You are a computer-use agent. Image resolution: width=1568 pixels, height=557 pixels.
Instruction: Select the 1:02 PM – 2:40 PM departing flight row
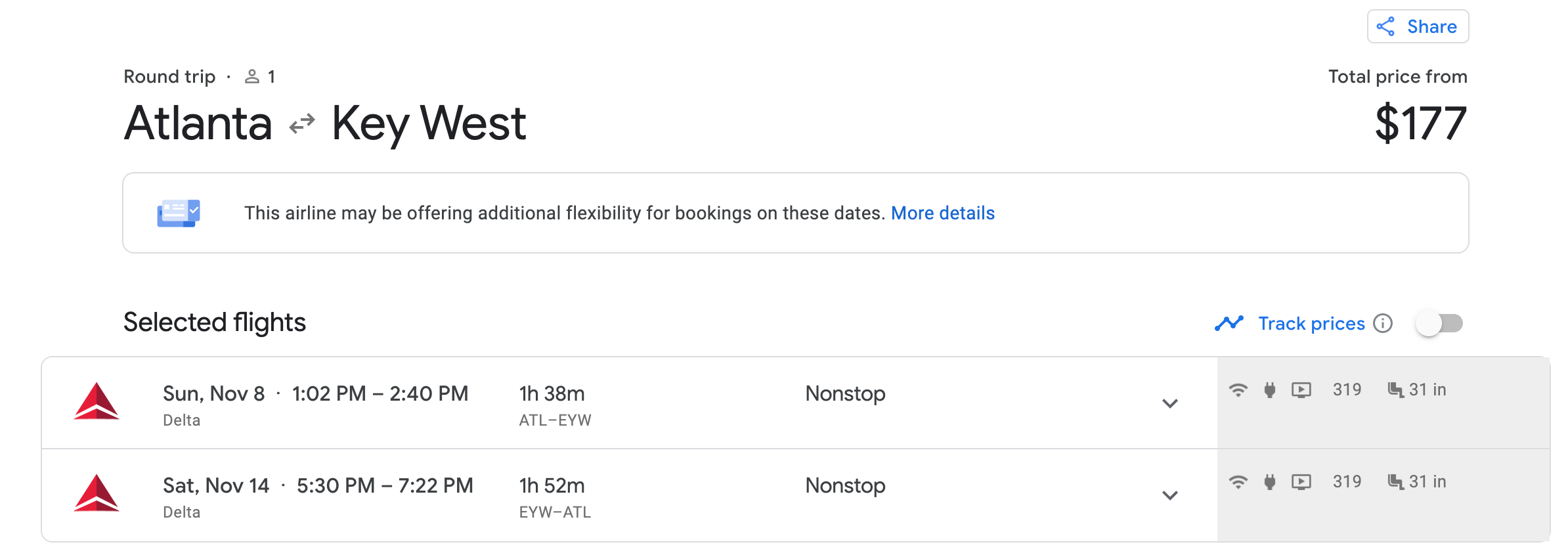pyautogui.click(x=380, y=393)
